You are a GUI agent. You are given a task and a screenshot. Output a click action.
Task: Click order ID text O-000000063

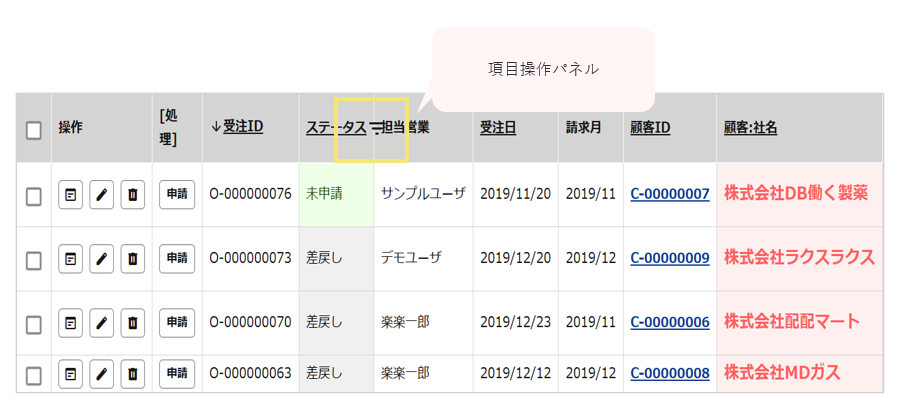[251, 373]
